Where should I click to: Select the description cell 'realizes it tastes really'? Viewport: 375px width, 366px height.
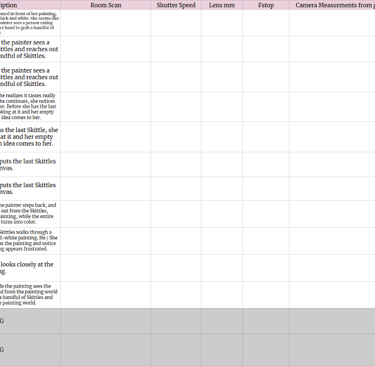pyautogui.click(x=30, y=107)
